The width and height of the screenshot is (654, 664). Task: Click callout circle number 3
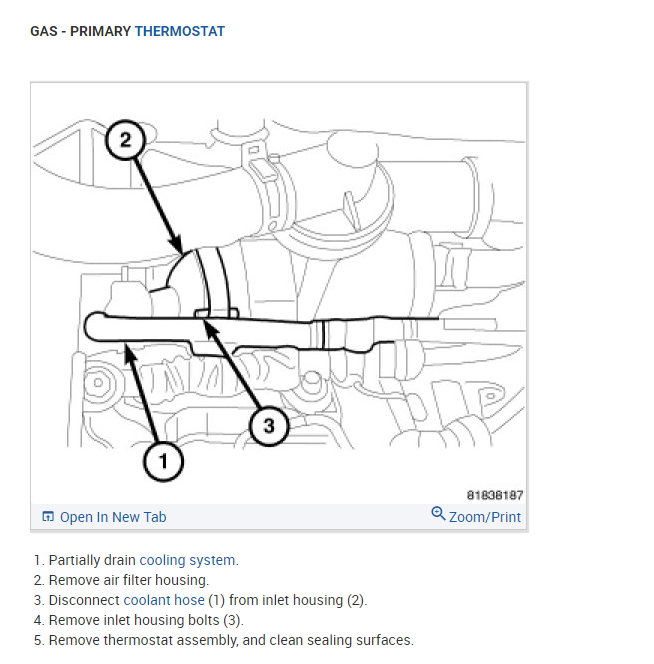click(x=269, y=426)
